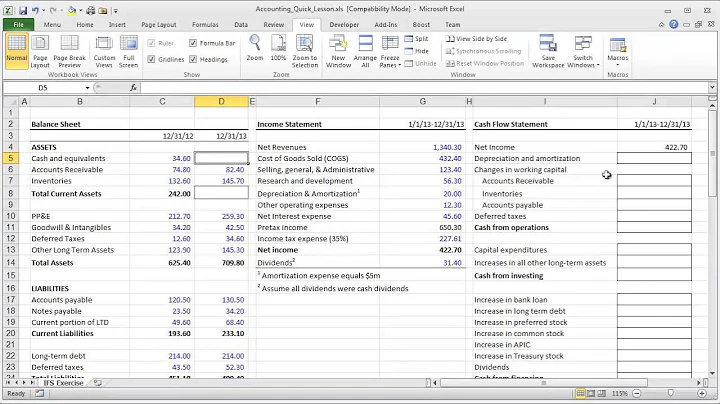Viewport: 720px width, 404px height.
Task: Click the formula bar input
Action: (x=425, y=87)
